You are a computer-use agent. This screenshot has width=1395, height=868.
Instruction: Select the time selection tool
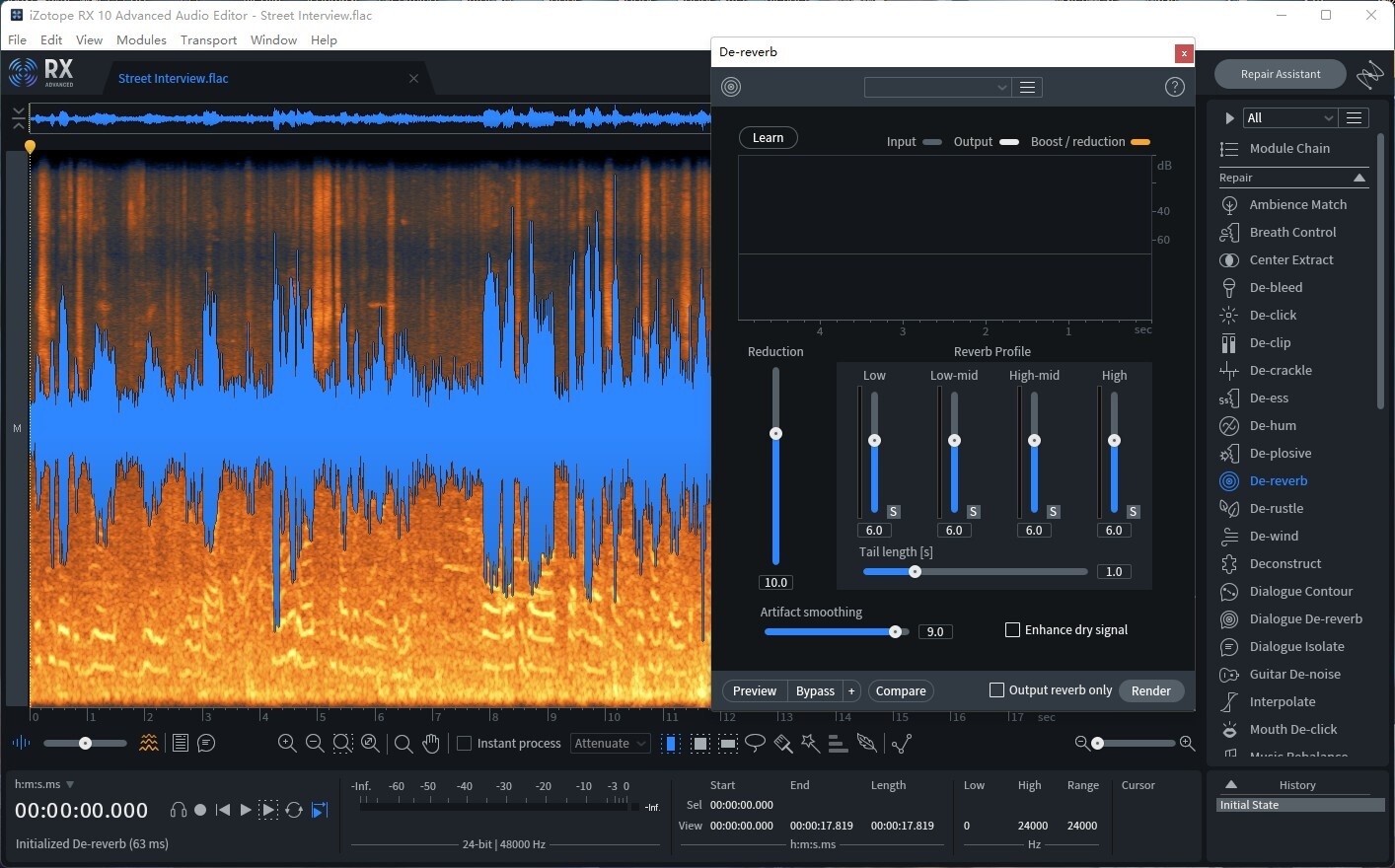point(671,744)
